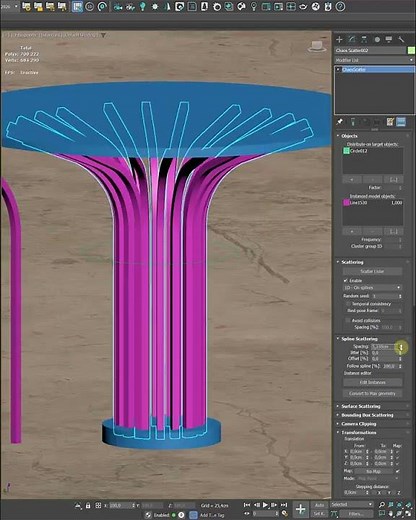The height and width of the screenshot is (520, 416).
Task: Click the Go to Start playback button
Action: pos(247,505)
